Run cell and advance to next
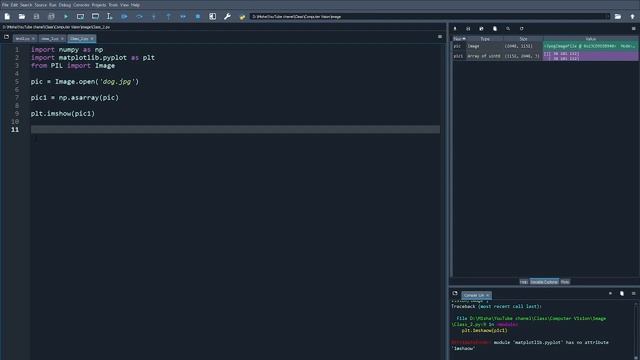This screenshot has height=360, width=640. 95,17
